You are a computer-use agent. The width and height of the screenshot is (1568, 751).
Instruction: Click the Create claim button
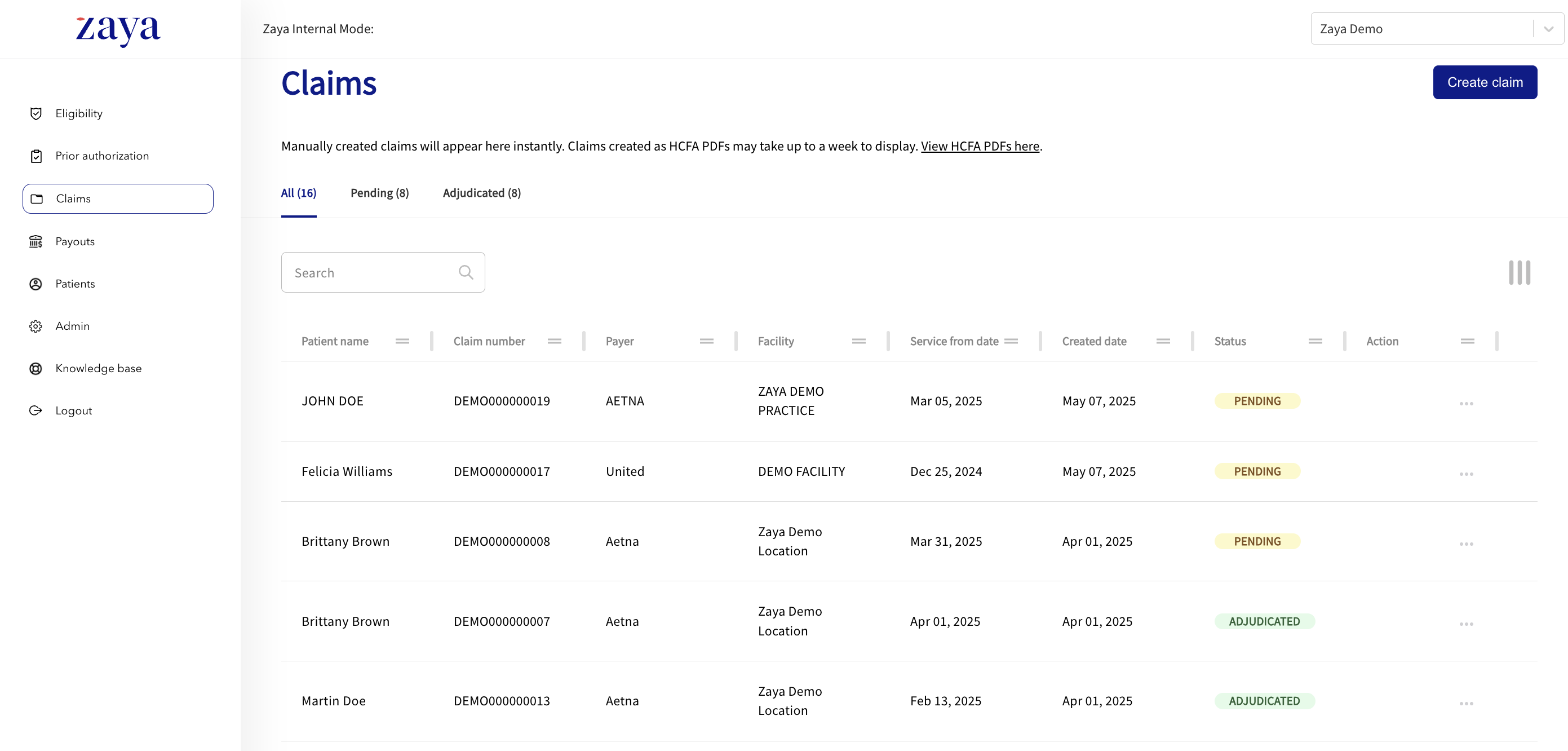tap(1484, 82)
